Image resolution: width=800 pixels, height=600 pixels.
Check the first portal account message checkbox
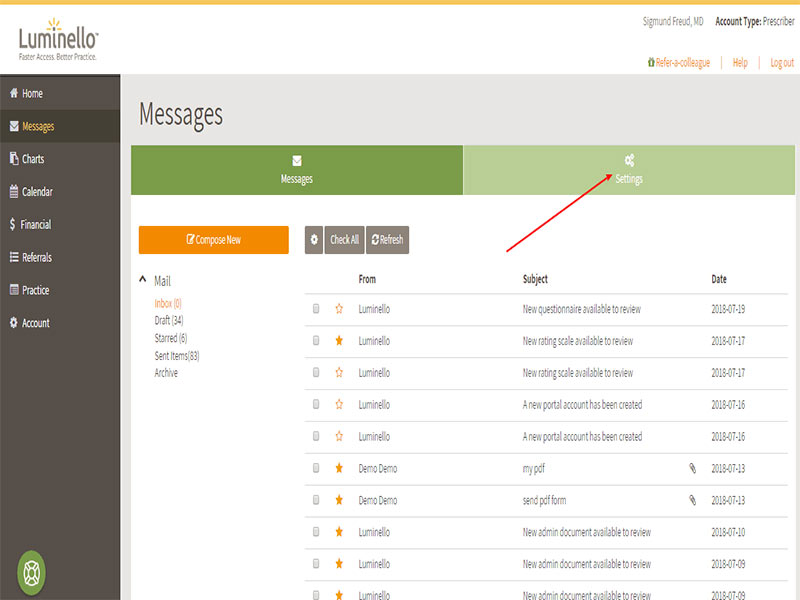pos(316,404)
